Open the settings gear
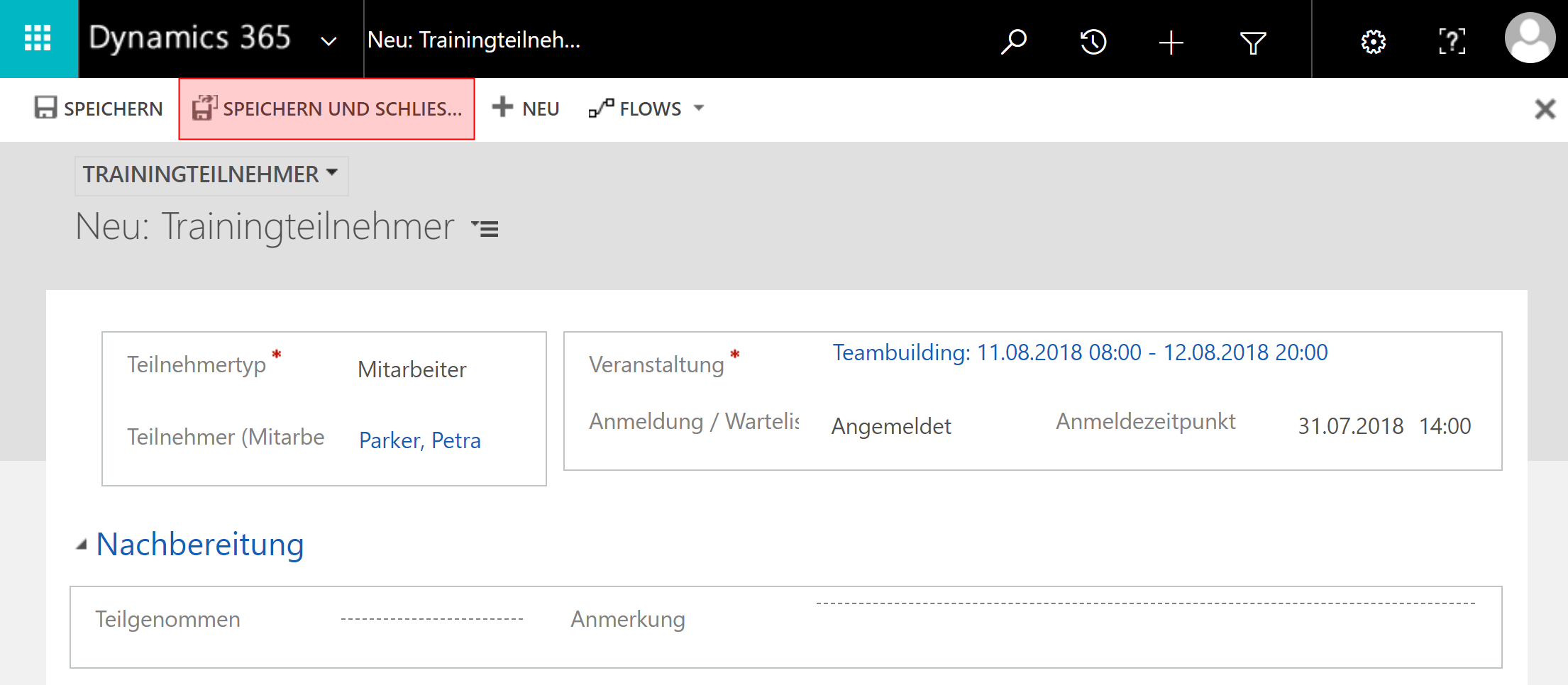1568x685 pixels. [1374, 42]
